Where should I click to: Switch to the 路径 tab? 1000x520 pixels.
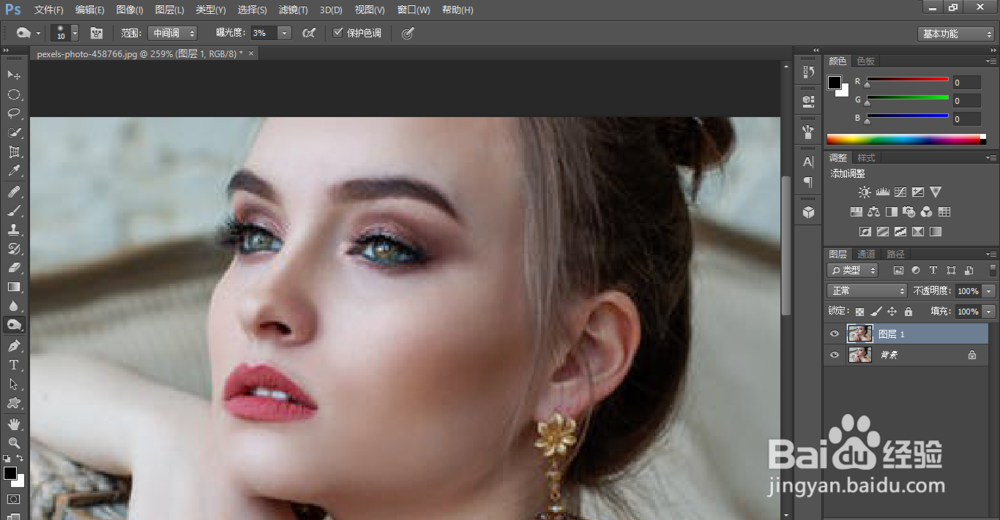895,254
